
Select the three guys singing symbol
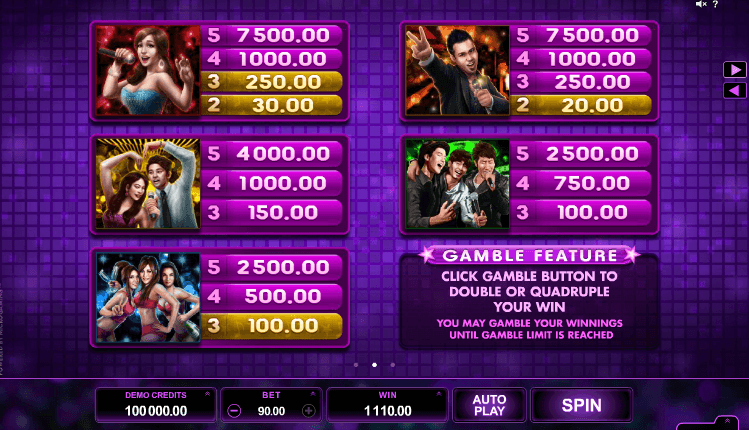(x=457, y=184)
